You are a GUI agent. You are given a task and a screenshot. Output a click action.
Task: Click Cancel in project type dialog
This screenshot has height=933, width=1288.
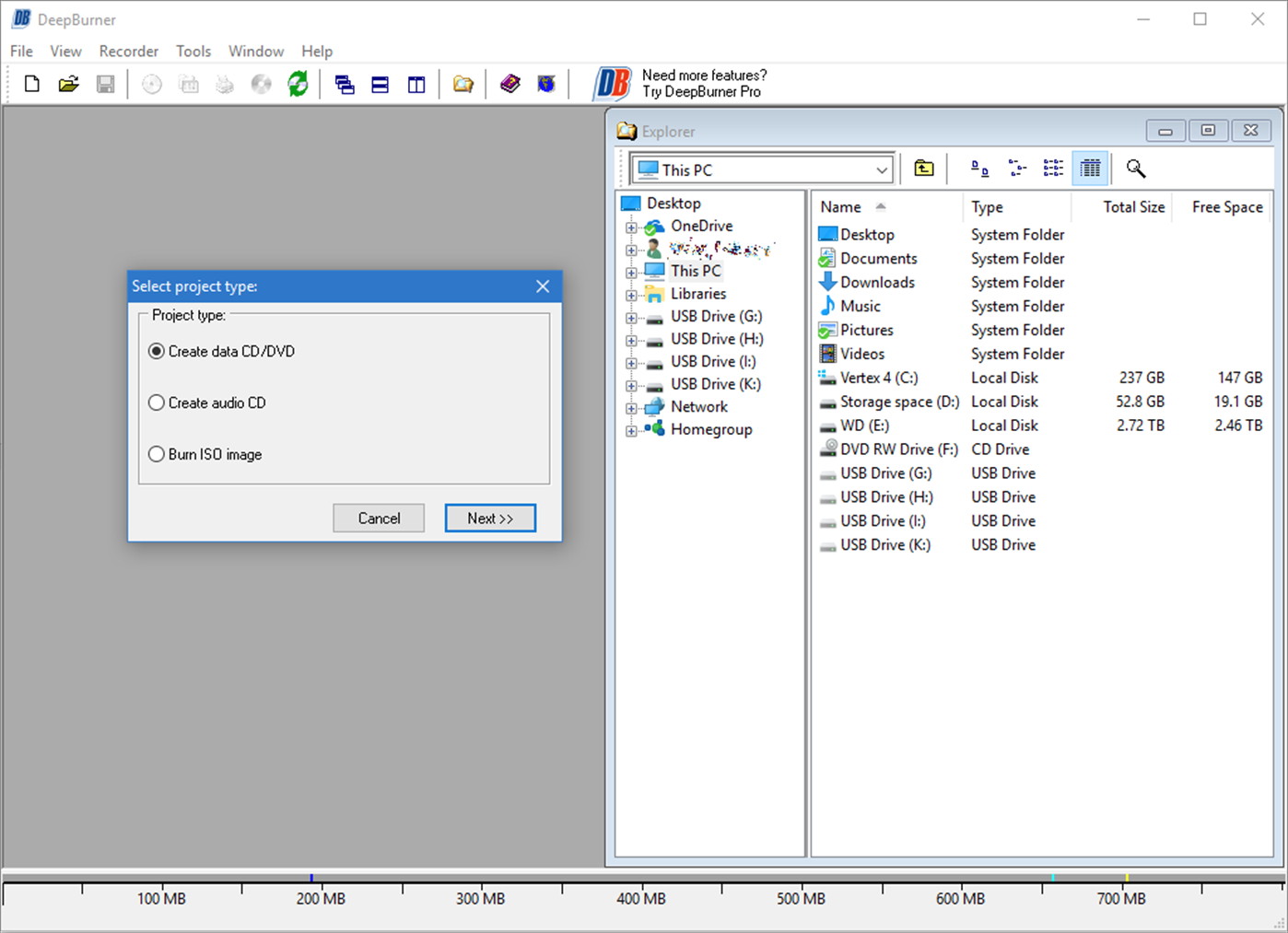(x=379, y=518)
